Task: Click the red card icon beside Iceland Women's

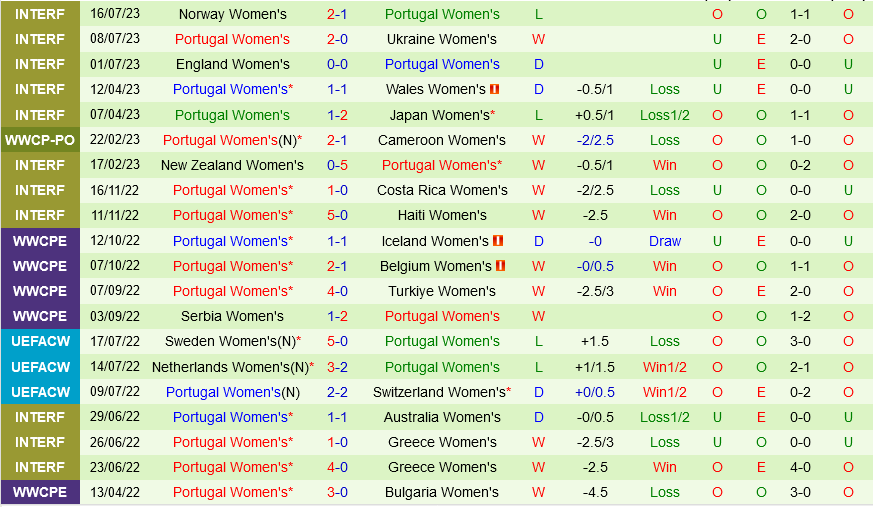Action: click(498, 241)
